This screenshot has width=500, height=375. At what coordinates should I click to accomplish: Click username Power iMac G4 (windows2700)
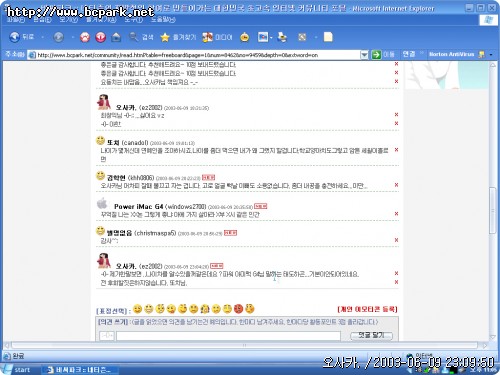160,207
